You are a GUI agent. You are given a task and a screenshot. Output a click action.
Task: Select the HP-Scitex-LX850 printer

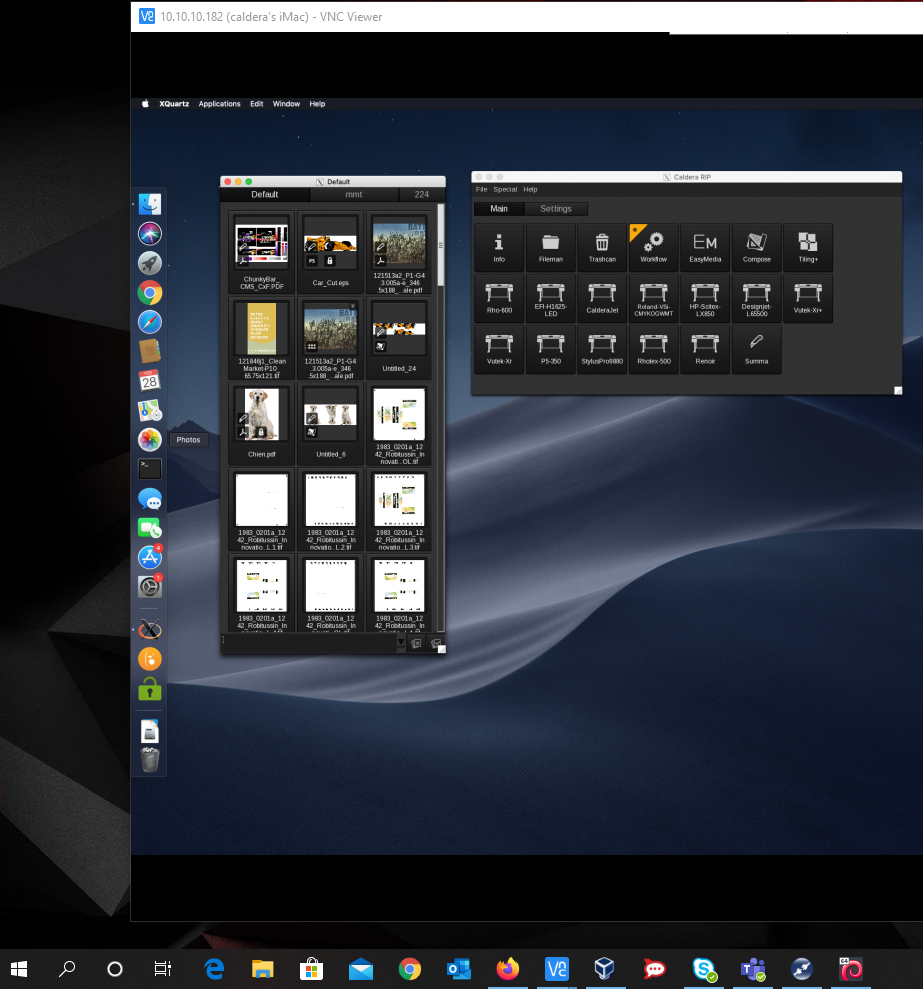[705, 298]
